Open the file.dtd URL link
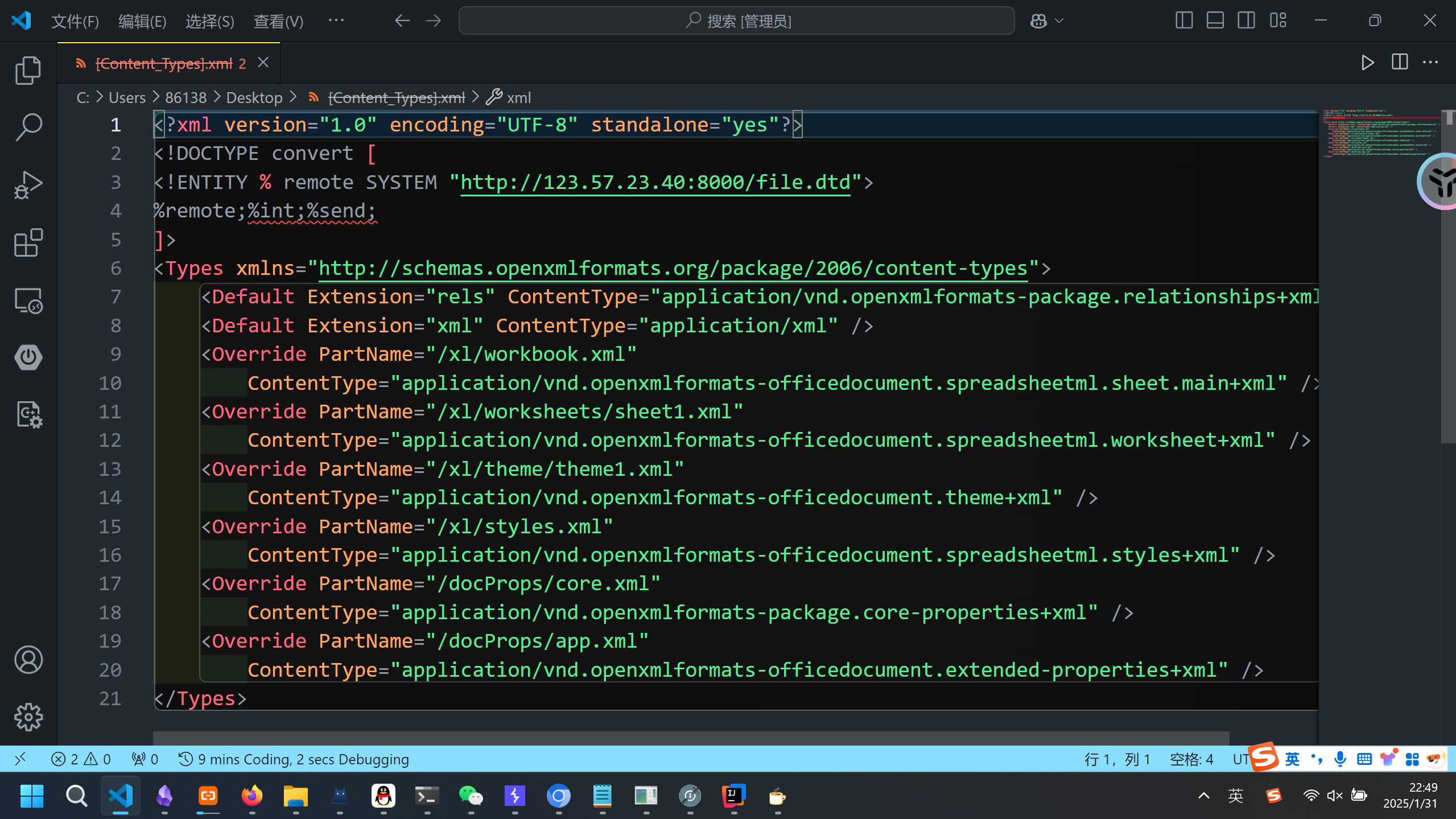 pyautogui.click(x=655, y=183)
